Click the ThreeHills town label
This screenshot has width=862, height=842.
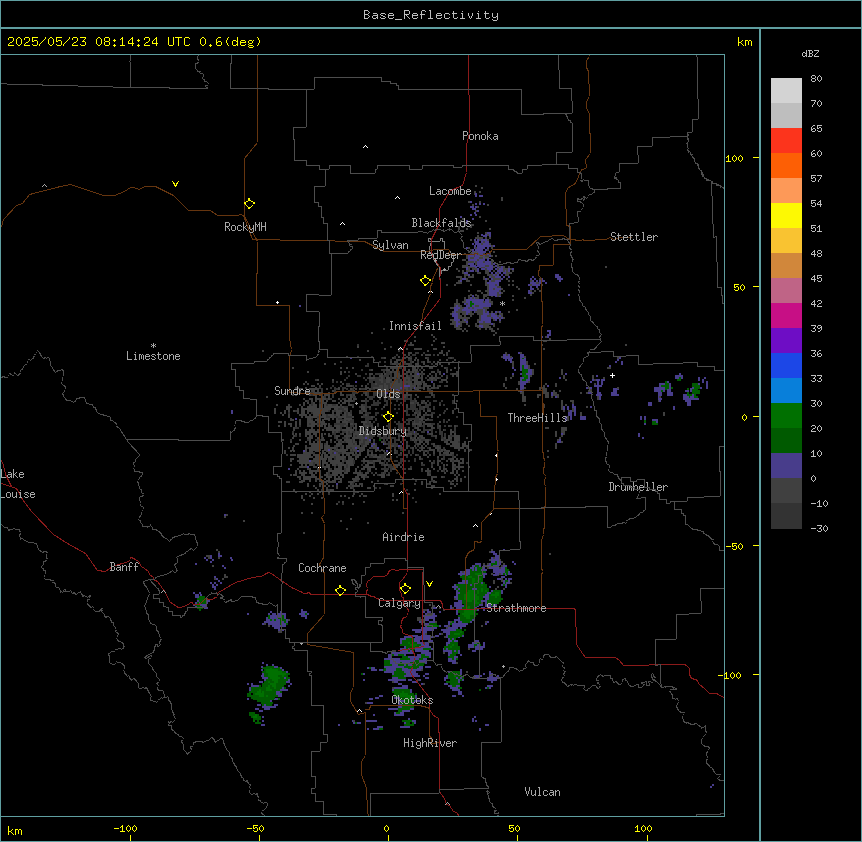pos(537,418)
